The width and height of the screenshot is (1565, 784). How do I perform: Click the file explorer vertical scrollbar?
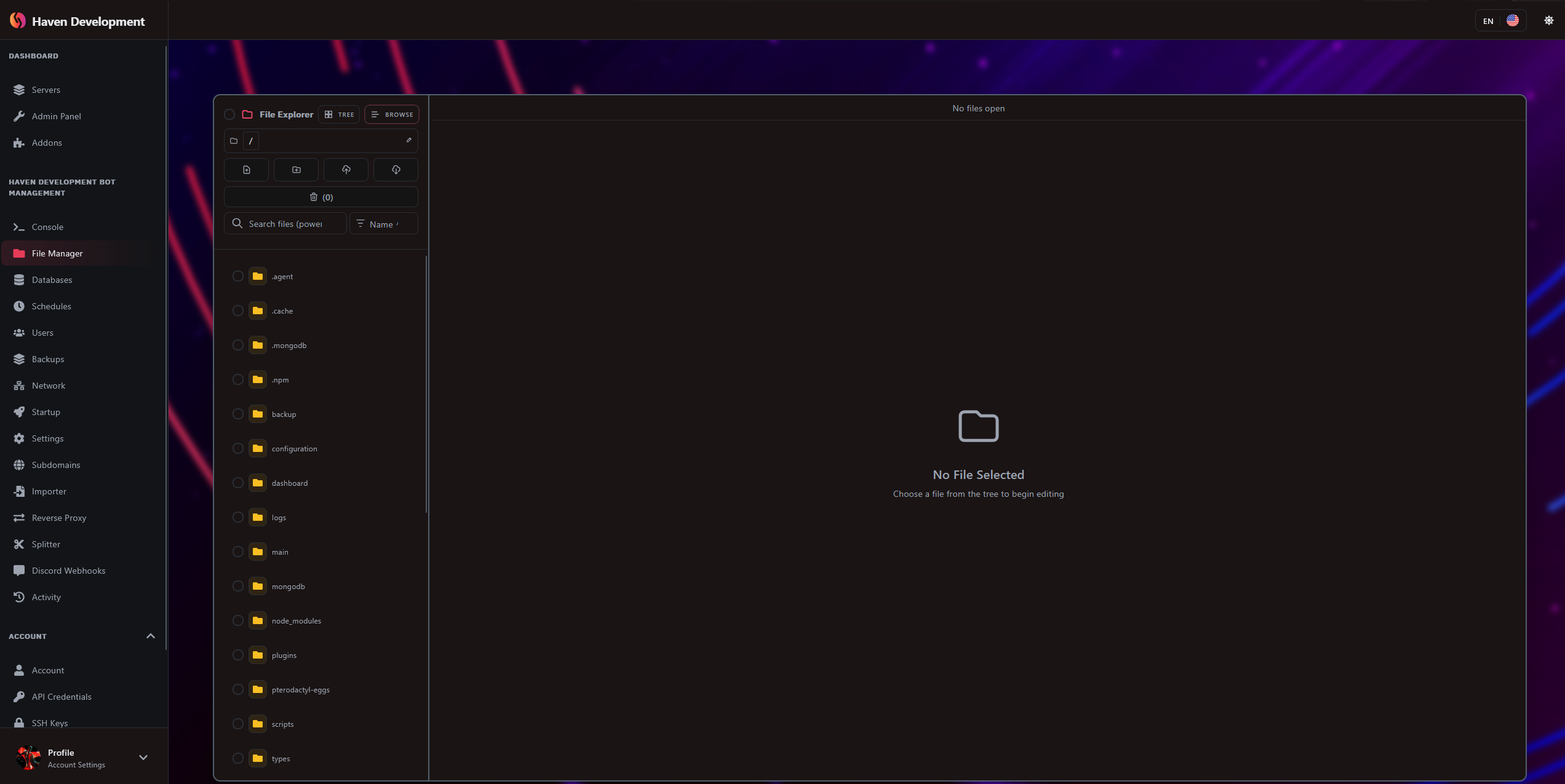pyautogui.click(x=426, y=384)
